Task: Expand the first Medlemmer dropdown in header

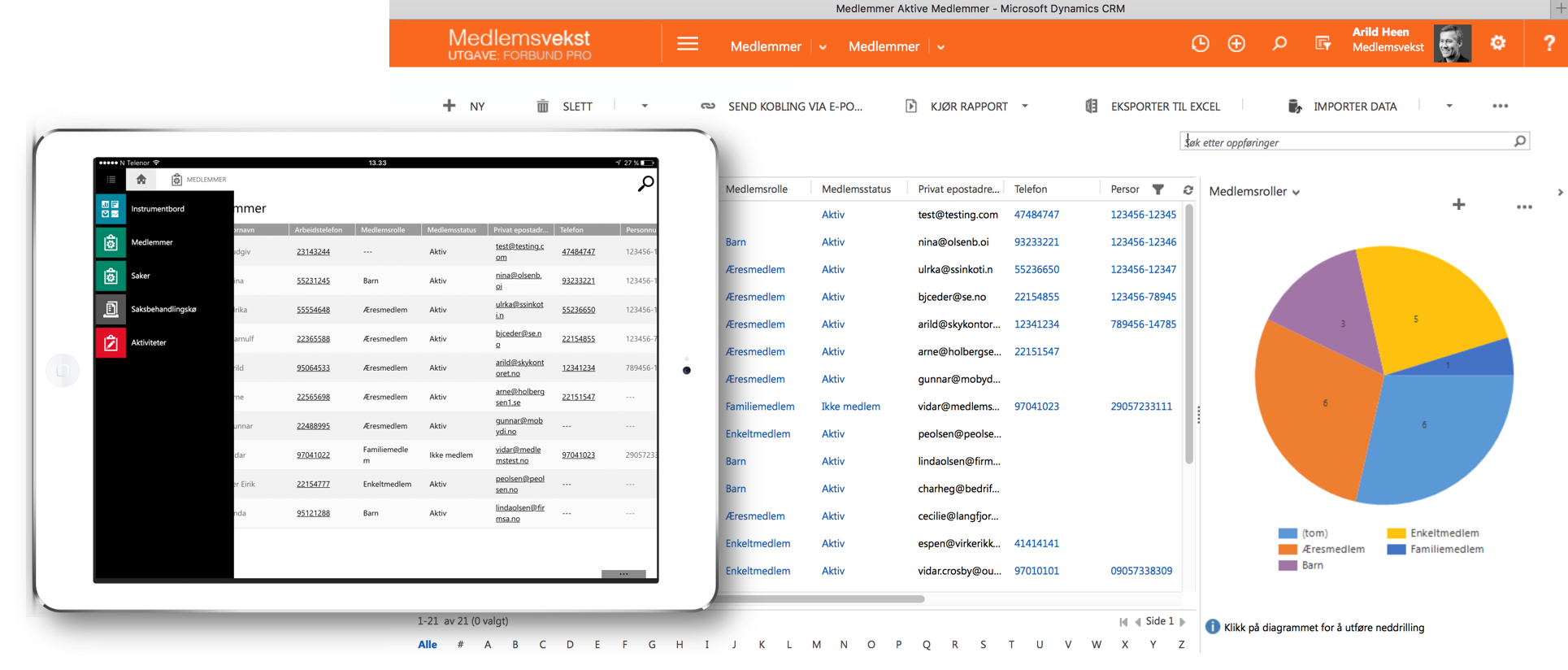Action: [x=823, y=47]
